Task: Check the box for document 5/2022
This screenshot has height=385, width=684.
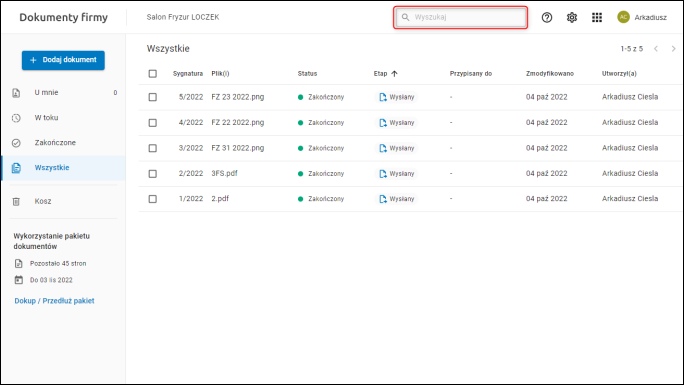Action: click(x=152, y=97)
